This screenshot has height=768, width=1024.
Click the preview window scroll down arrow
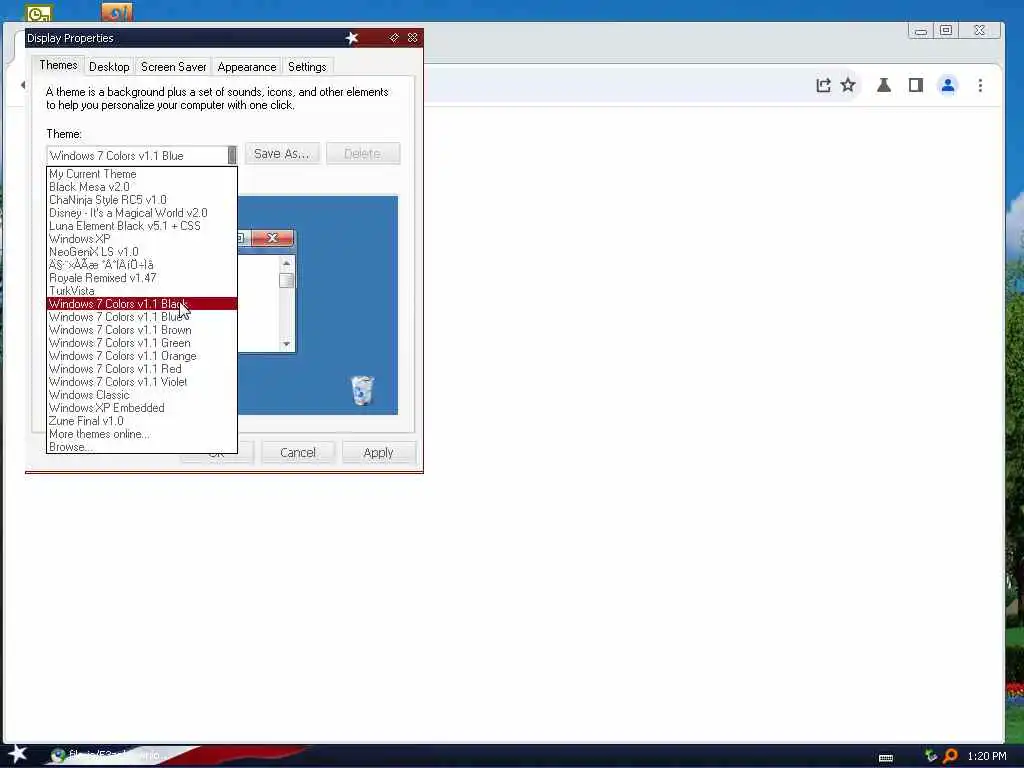point(286,344)
